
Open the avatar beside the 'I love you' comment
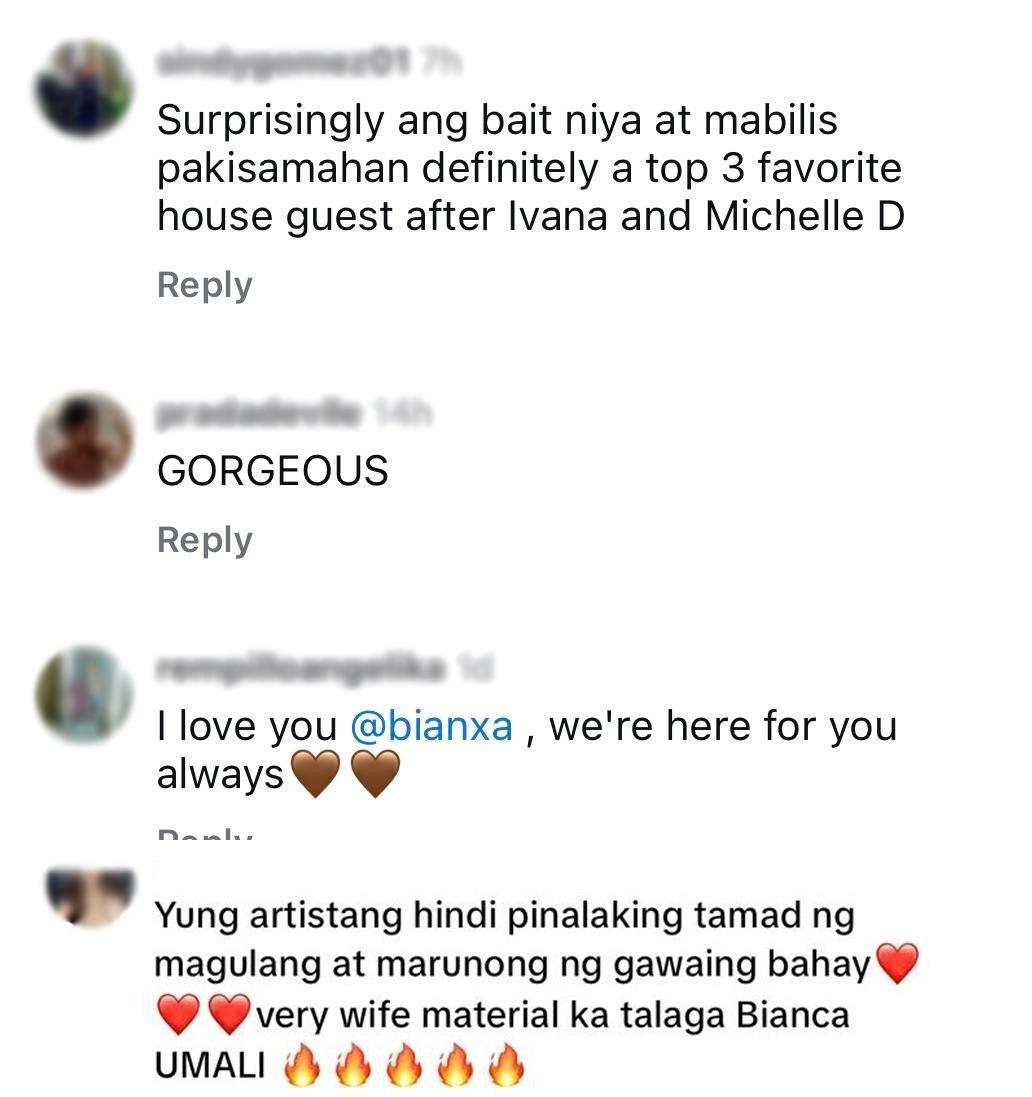click(x=84, y=694)
